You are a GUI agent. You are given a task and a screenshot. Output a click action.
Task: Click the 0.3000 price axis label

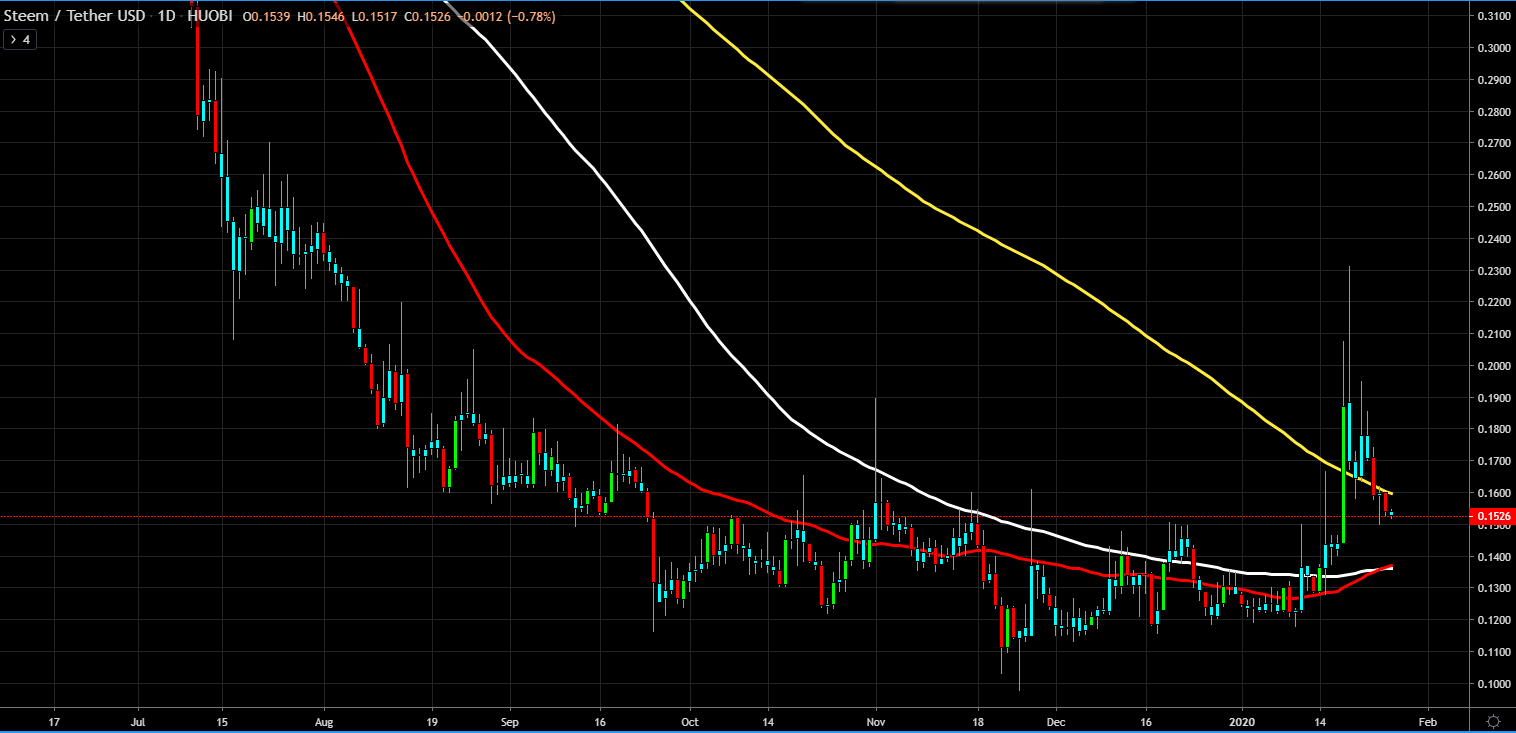(x=1493, y=48)
